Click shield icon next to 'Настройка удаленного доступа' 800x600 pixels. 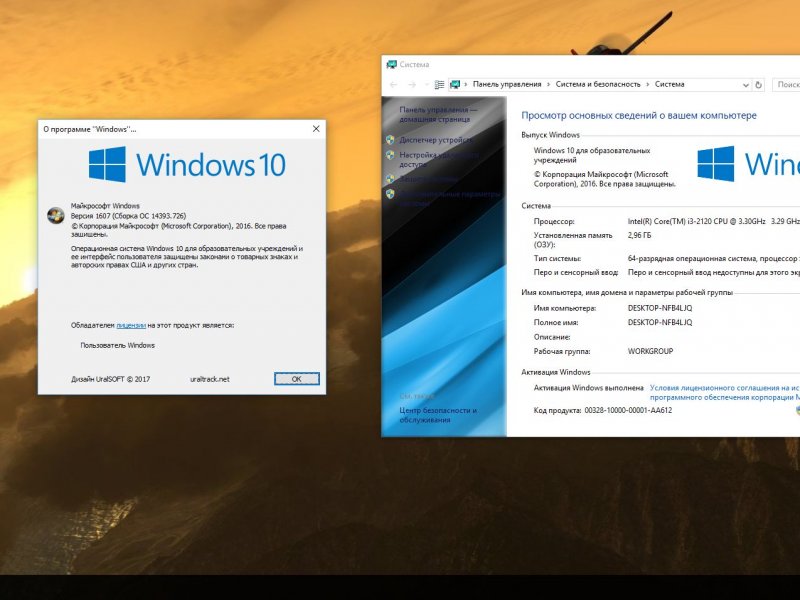click(390, 155)
